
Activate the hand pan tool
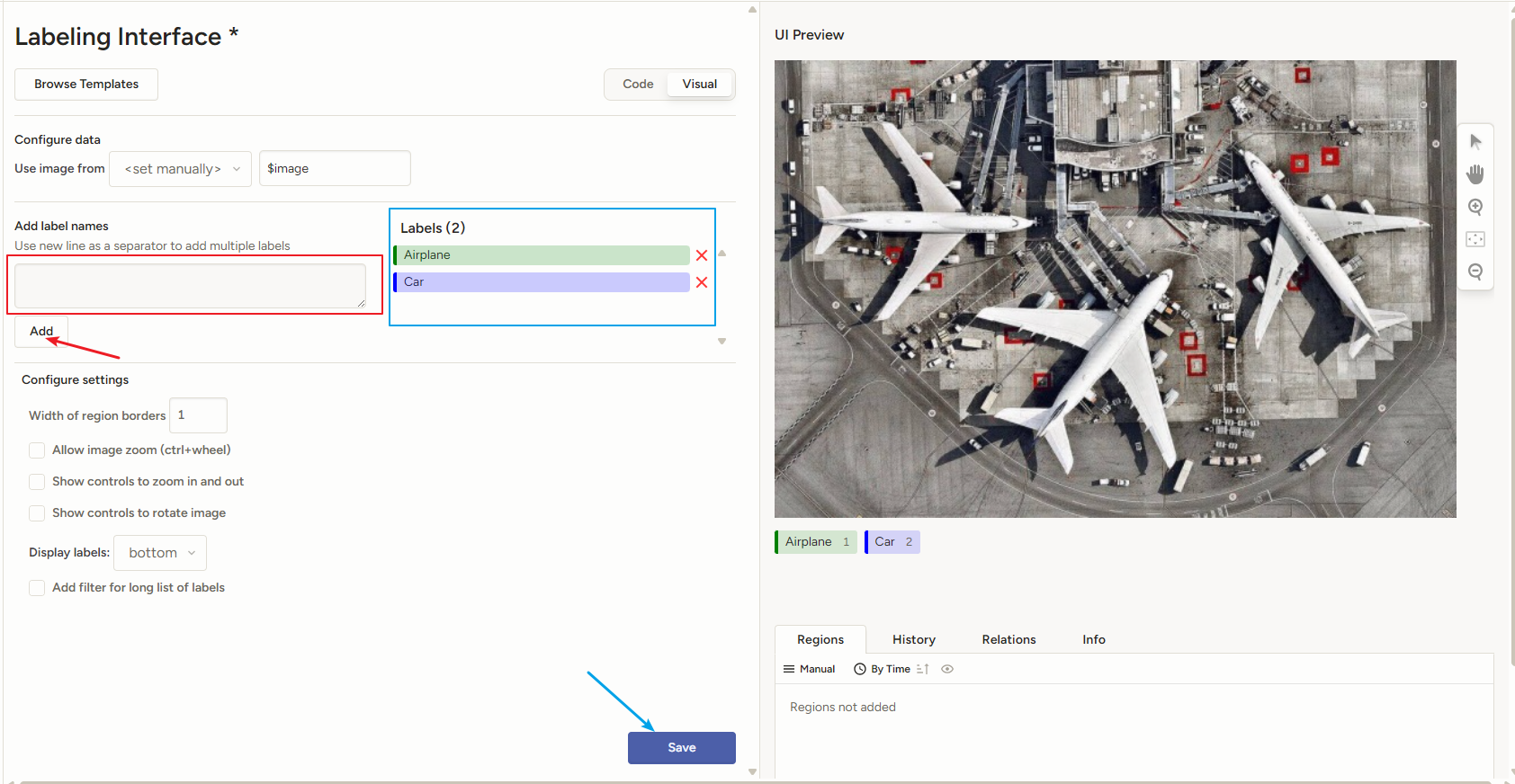[1475, 174]
